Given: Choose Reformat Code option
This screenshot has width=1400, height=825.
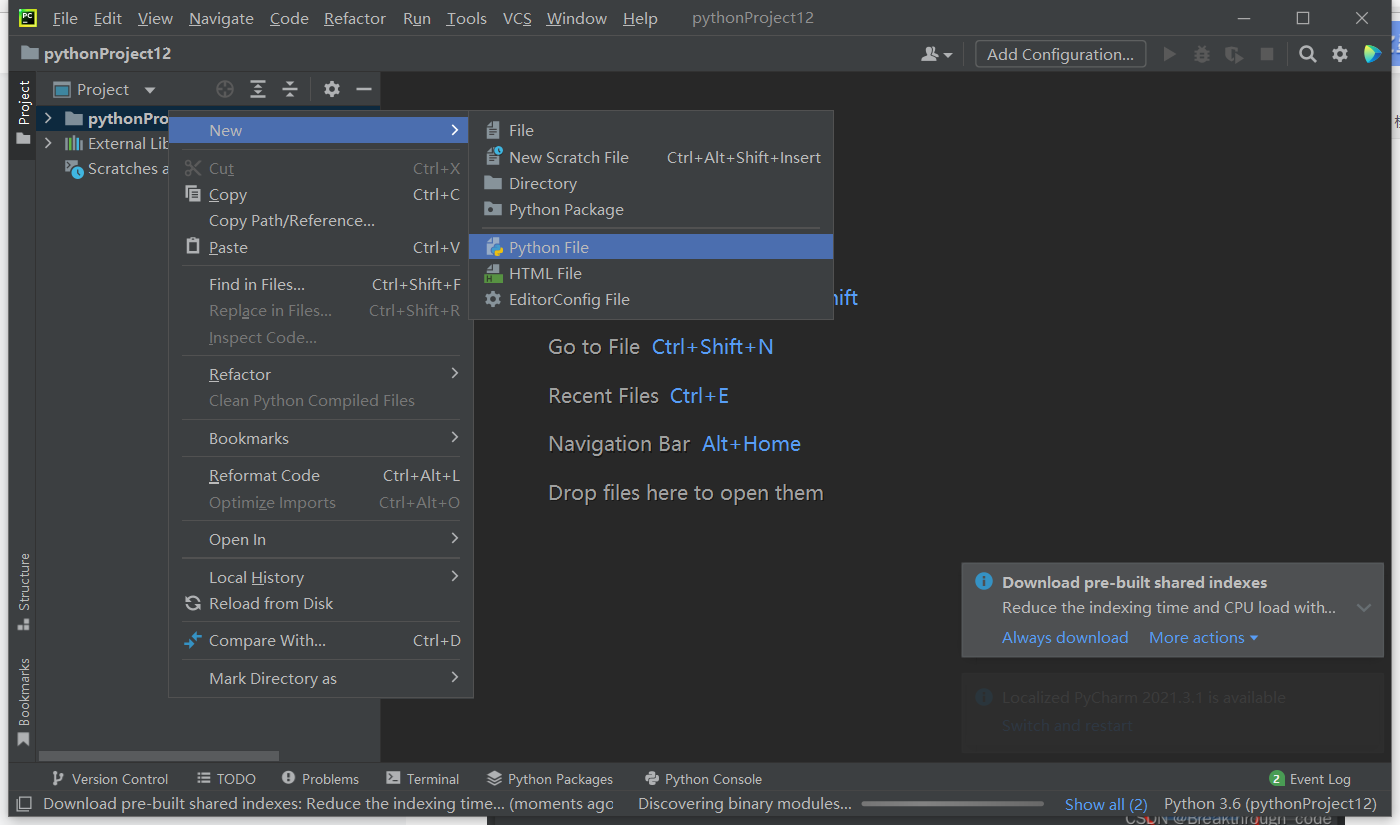Looking at the screenshot, I should (x=320, y=475).
